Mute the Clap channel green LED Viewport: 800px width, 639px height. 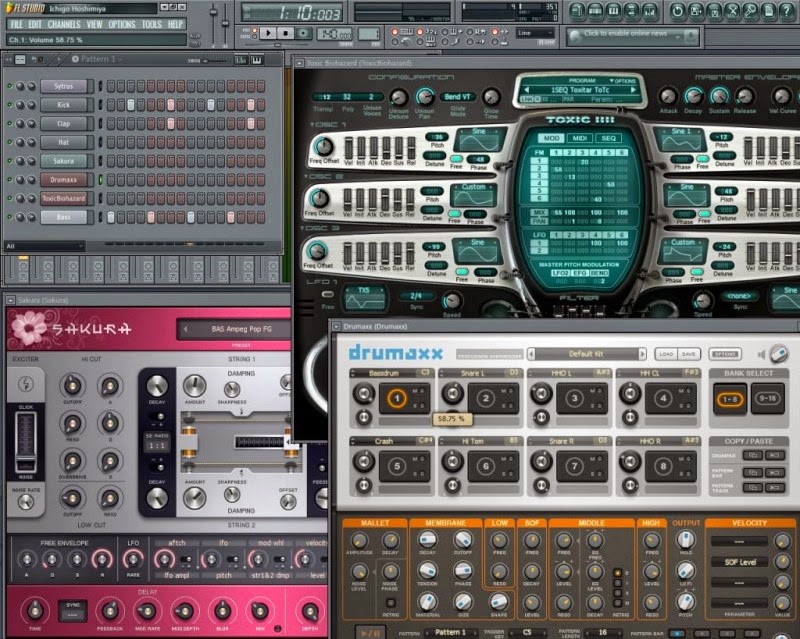[x=9, y=123]
